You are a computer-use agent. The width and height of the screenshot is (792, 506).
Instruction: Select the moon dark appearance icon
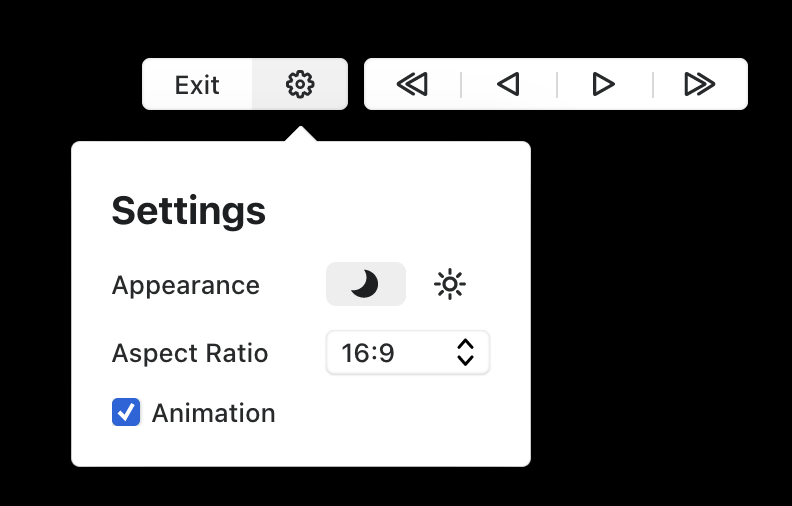pos(365,284)
